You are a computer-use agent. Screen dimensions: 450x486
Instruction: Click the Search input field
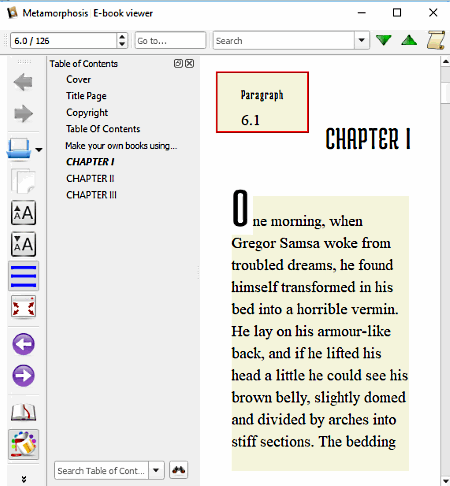(x=283, y=40)
